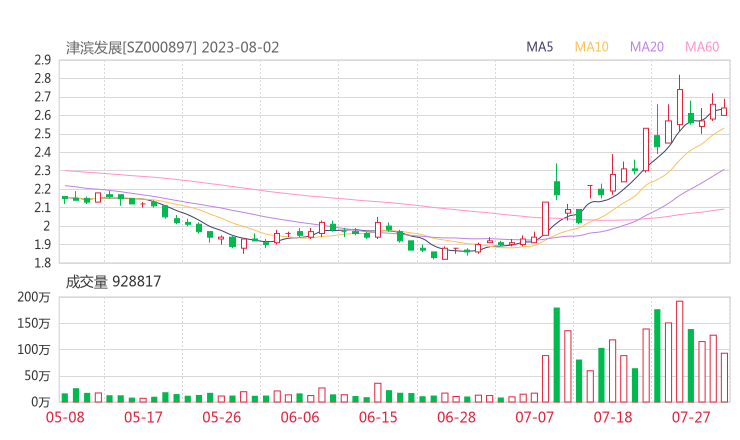Click the chart title 津滨发展[SZ000897] 2023-08-02
The height and width of the screenshot is (440, 740).
[x=172, y=48]
